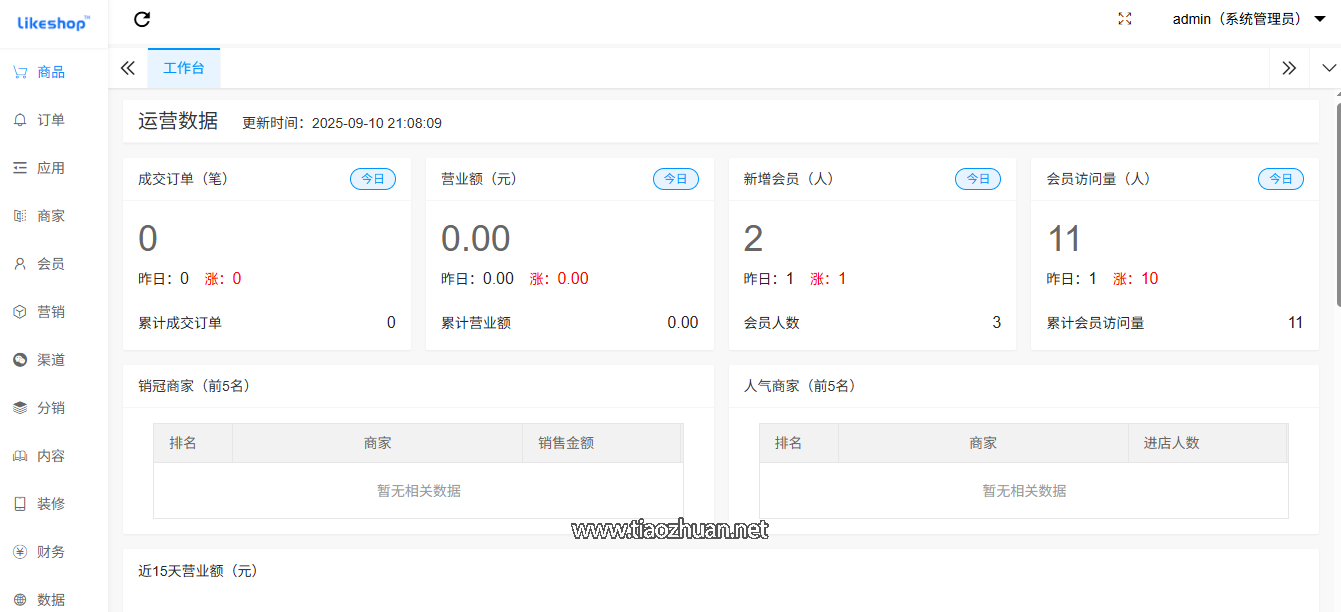Image resolution: width=1341 pixels, height=612 pixels.
Task: Enter fullscreen mode via the expand icon
Action: 1124,18
